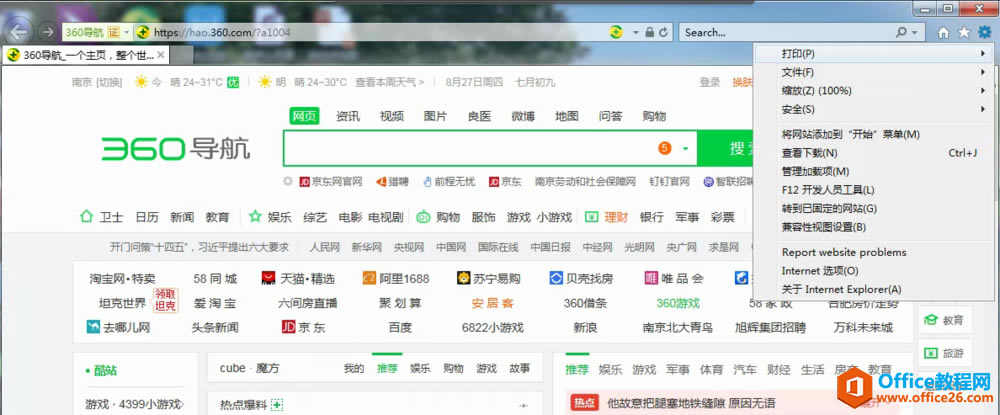
Task: Select the 网页 search tab
Action: (304, 116)
